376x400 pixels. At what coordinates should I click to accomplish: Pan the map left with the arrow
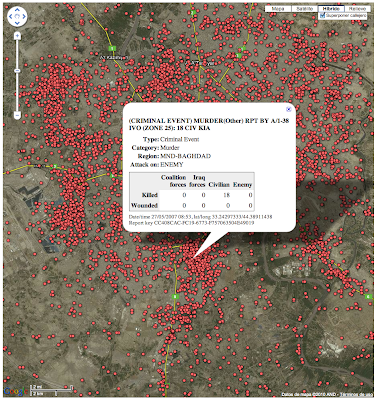click(x=11, y=16)
